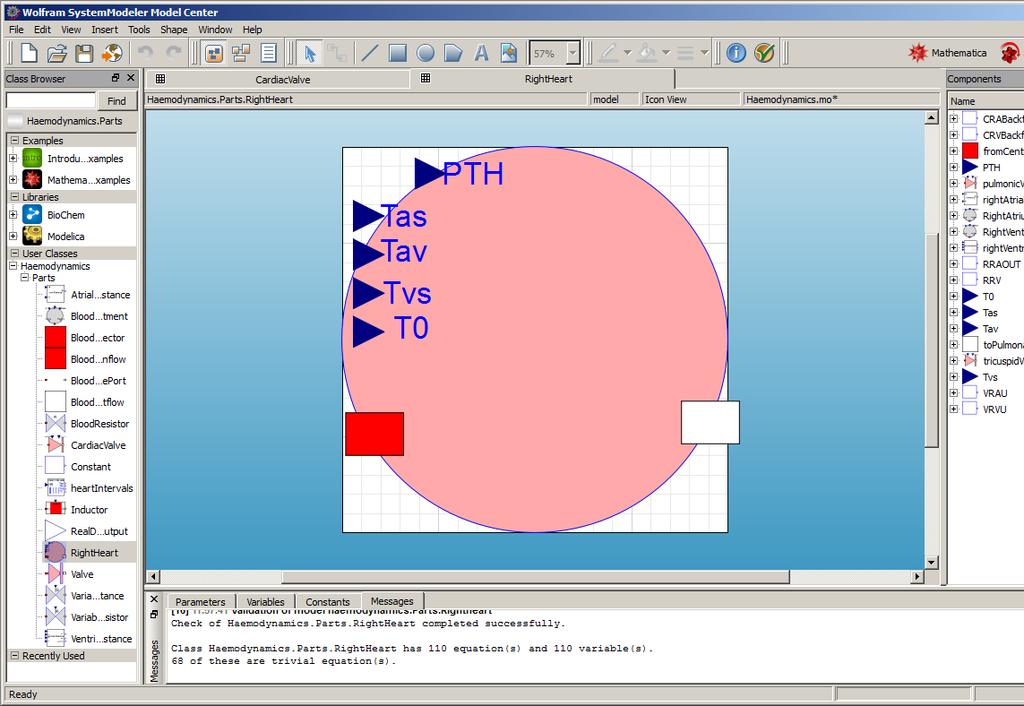Select the Text tool (A icon)
The height and width of the screenshot is (706, 1024).
(481, 53)
